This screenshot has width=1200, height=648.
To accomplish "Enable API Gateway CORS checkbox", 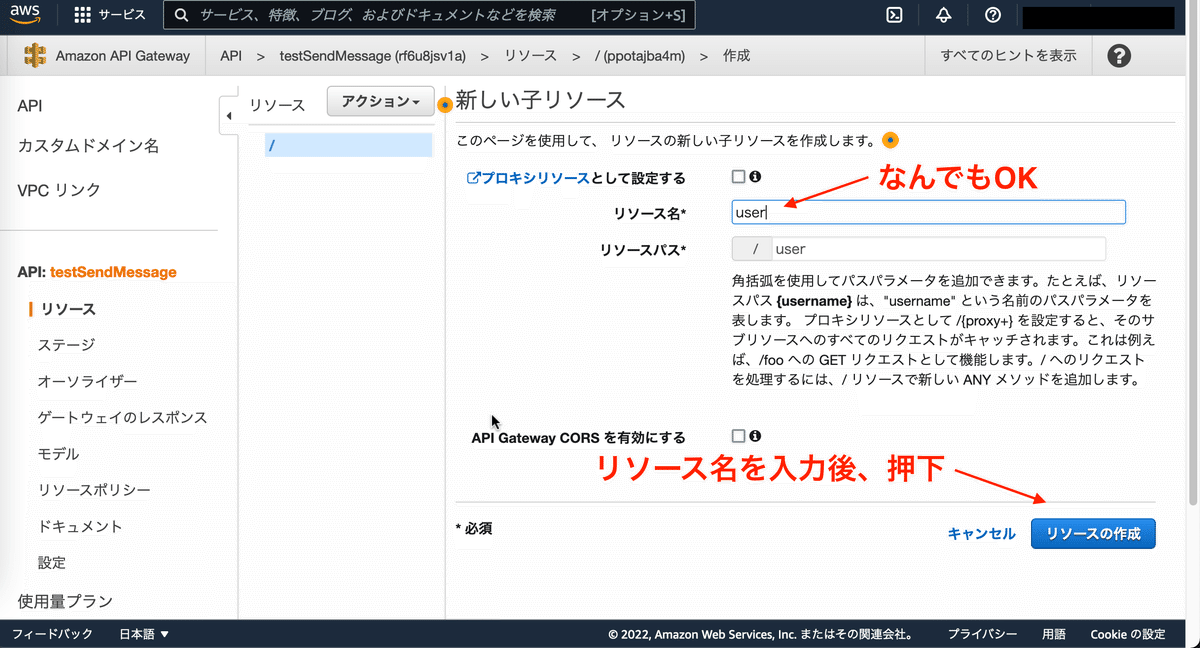I will (x=738, y=436).
